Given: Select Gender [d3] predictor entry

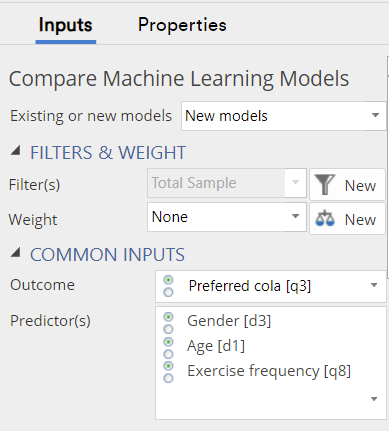Looking at the screenshot, I should point(229,321).
